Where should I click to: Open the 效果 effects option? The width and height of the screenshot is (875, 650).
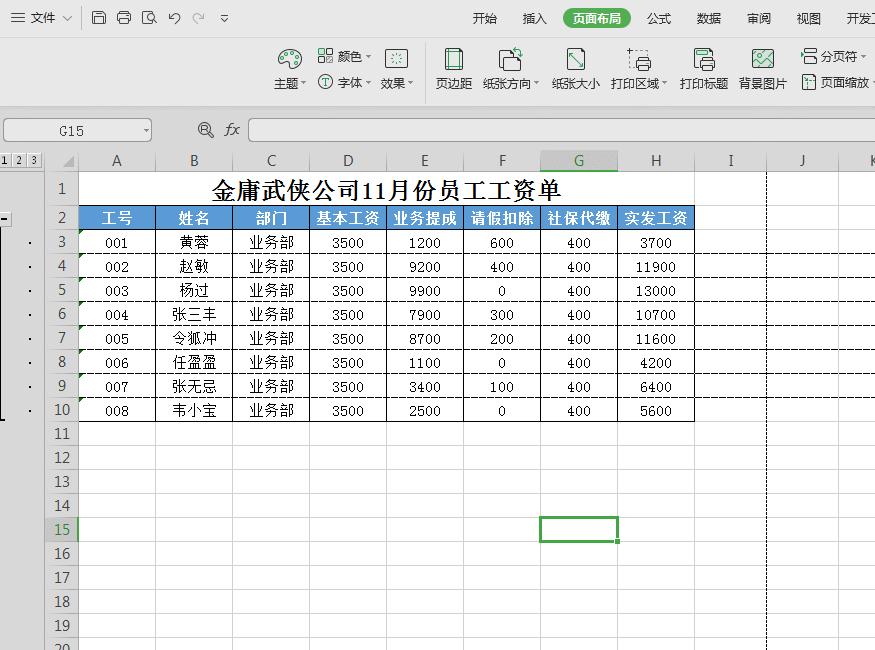point(396,69)
